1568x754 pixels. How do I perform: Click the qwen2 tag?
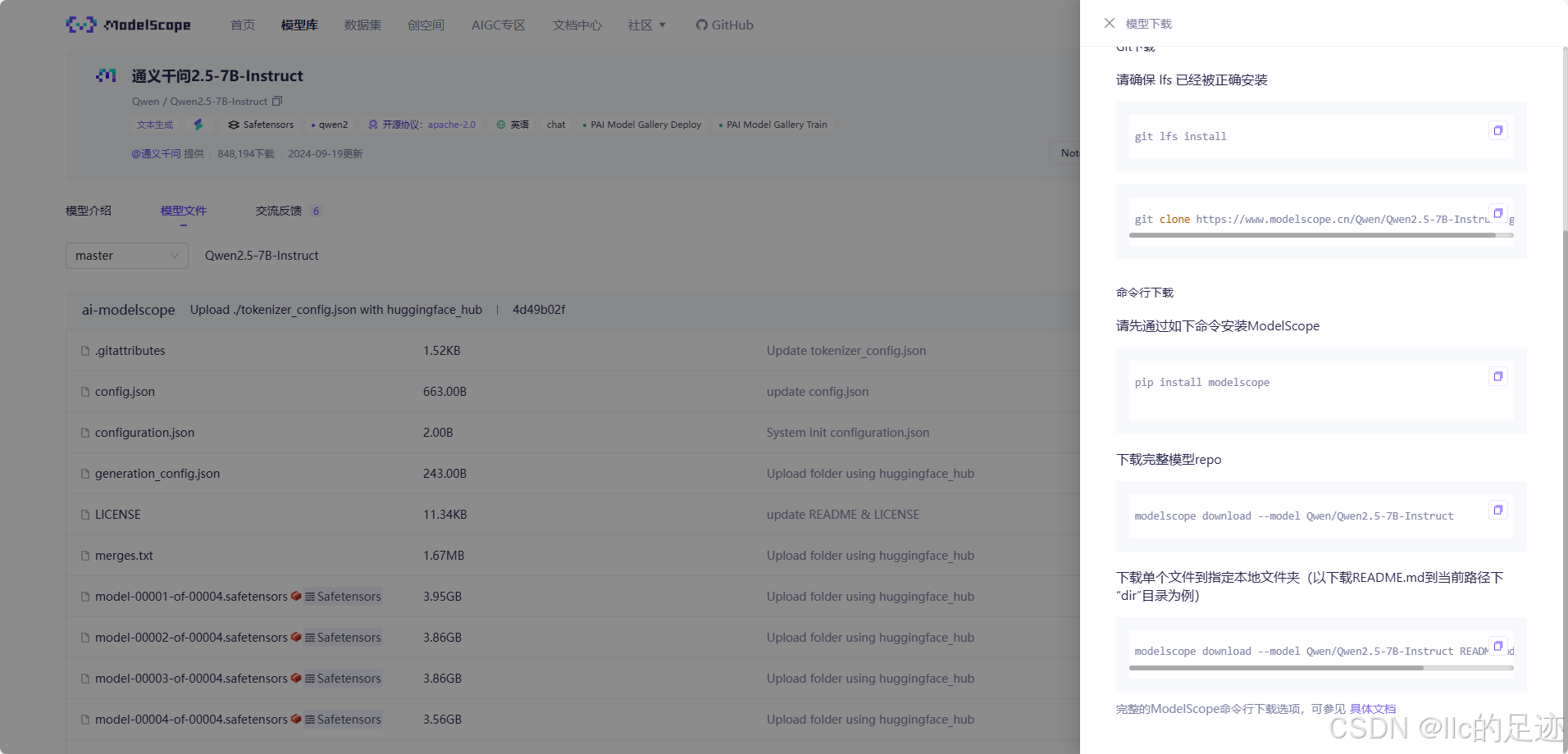pos(330,125)
